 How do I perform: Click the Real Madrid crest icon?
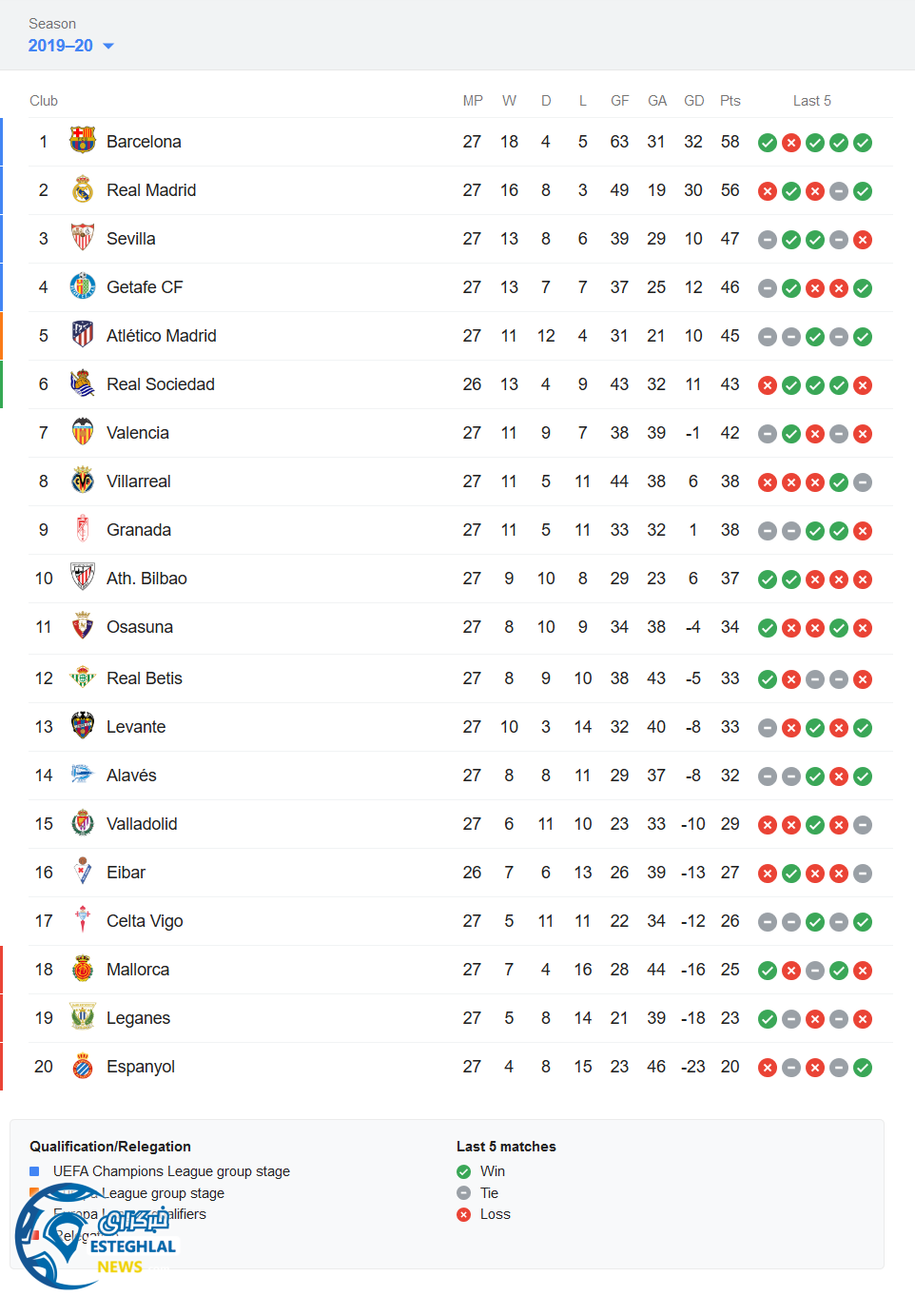coord(83,189)
